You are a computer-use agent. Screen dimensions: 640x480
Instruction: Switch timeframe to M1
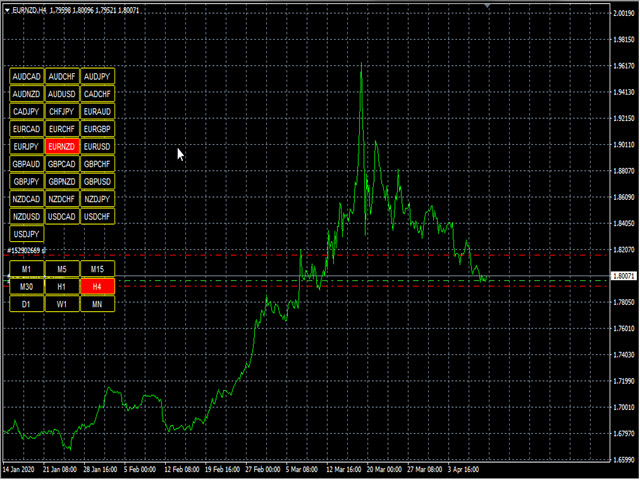tap(26, 269)
